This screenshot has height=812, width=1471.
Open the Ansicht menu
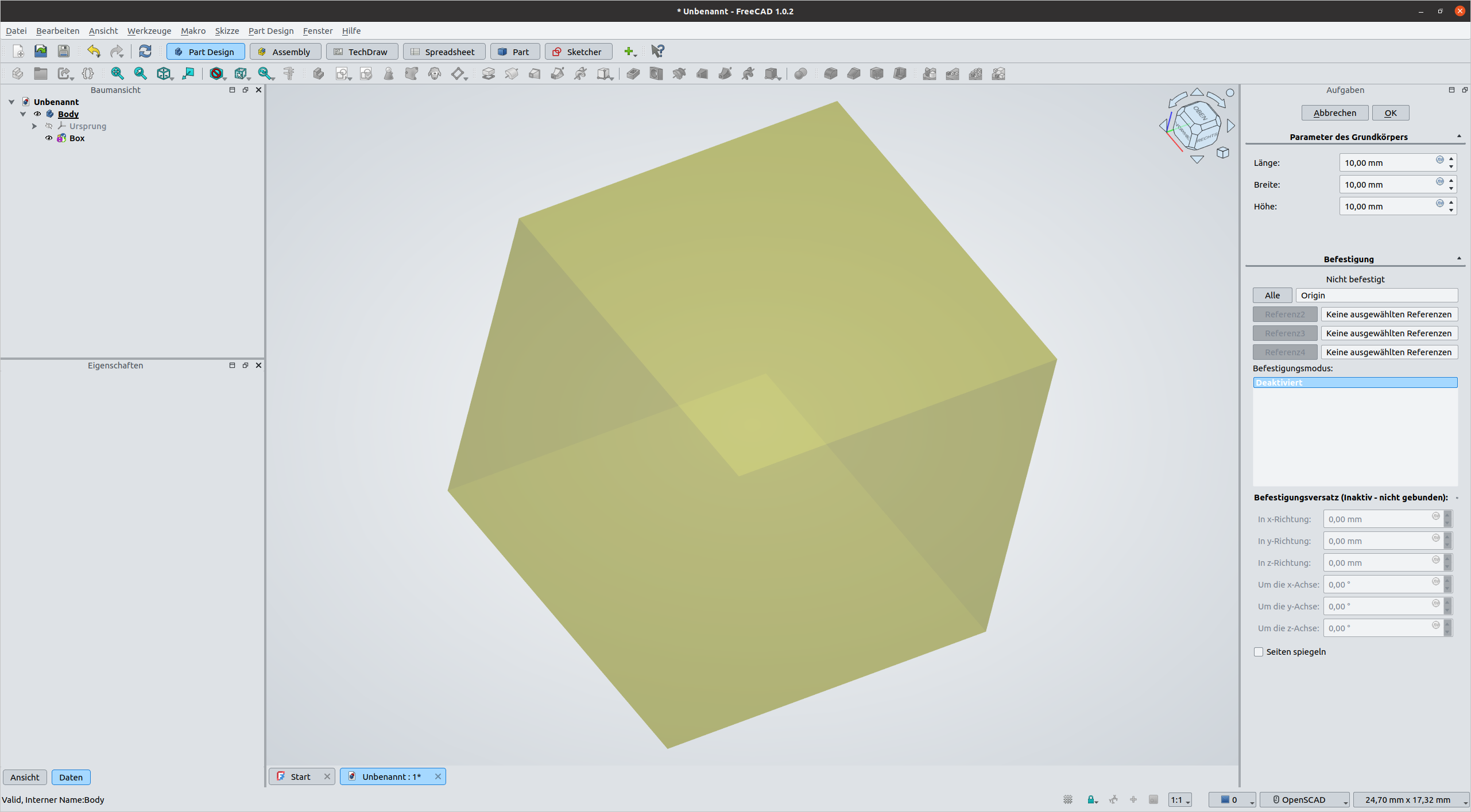[x=103, y=31]
